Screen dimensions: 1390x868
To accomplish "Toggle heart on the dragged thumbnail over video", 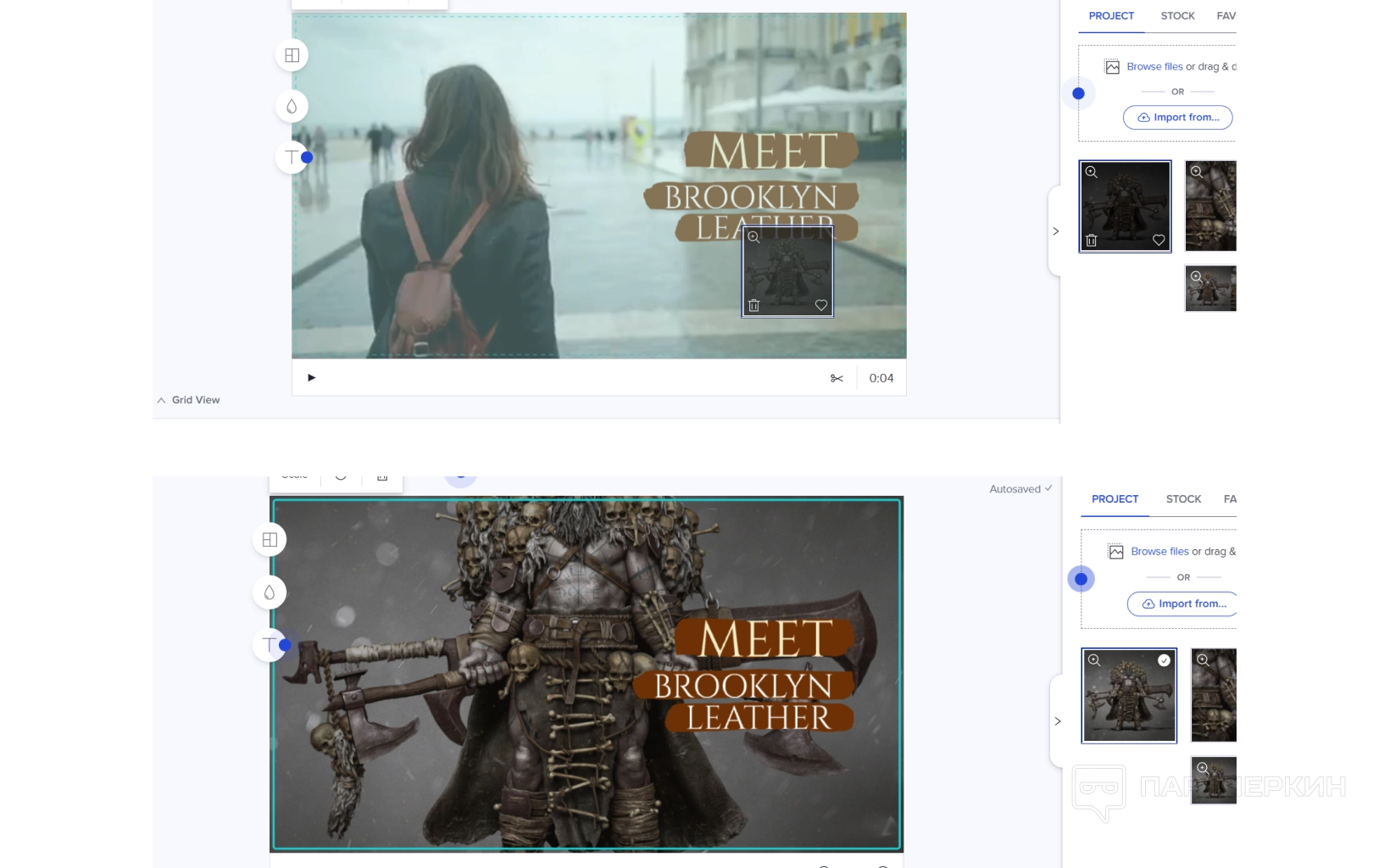I will 820,305.
